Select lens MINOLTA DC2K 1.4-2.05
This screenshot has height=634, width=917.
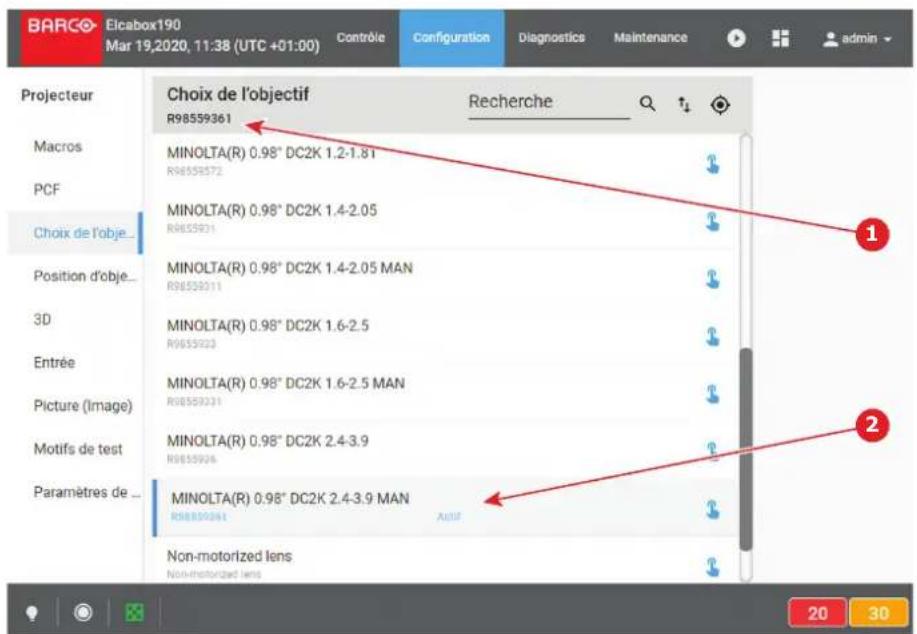(444, 219)
